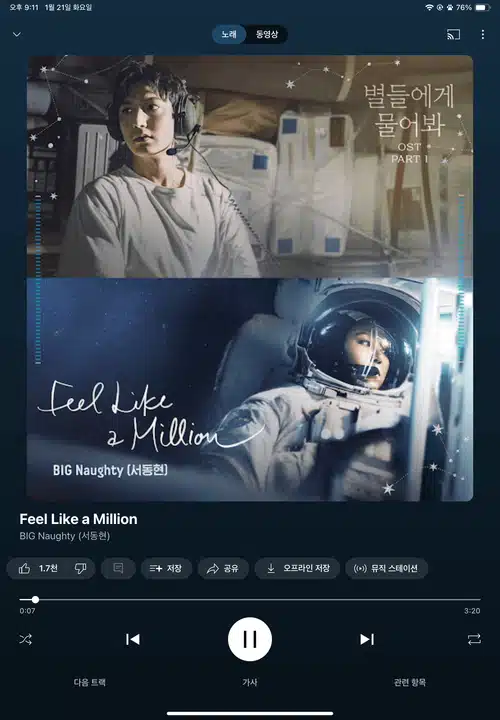The width and height of the screenshot is (500, 720).
Task: Toggle shuffle playback
Action: pos(26,639)
